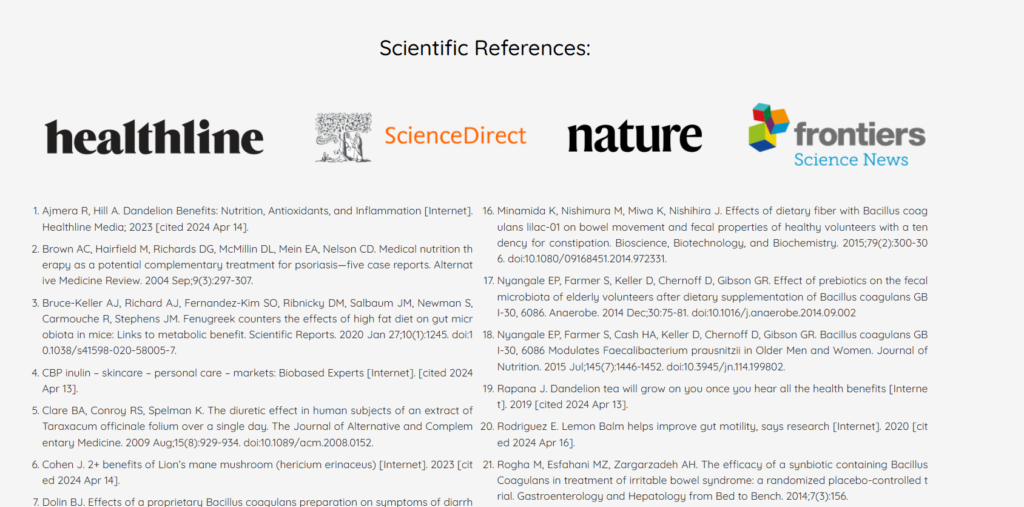Click reference 17 on prebiotics fecal microbiota
This screenshot has height=507, width=1024.
coord(705,297)
